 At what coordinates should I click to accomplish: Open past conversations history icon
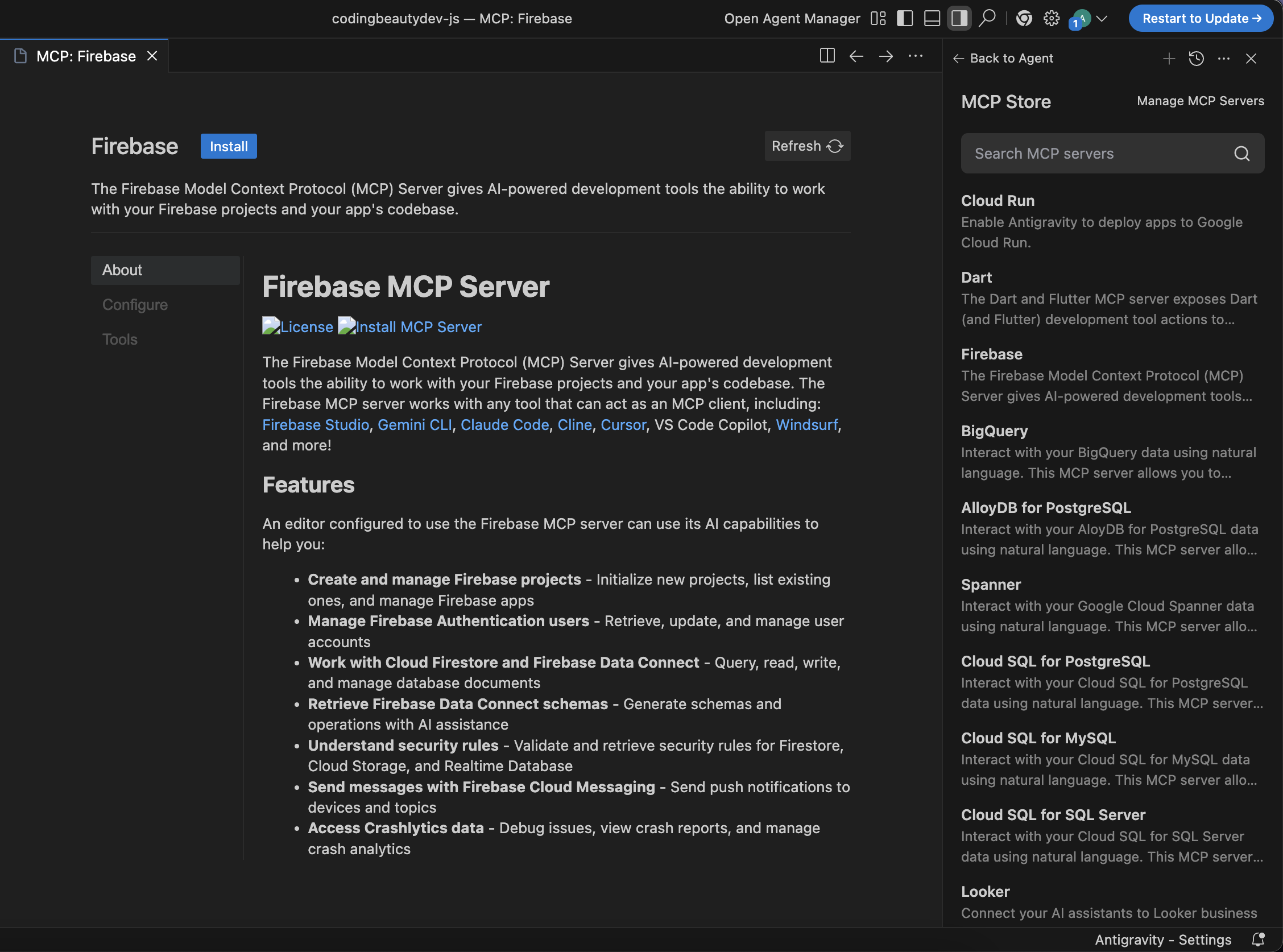click(1196, 58)
